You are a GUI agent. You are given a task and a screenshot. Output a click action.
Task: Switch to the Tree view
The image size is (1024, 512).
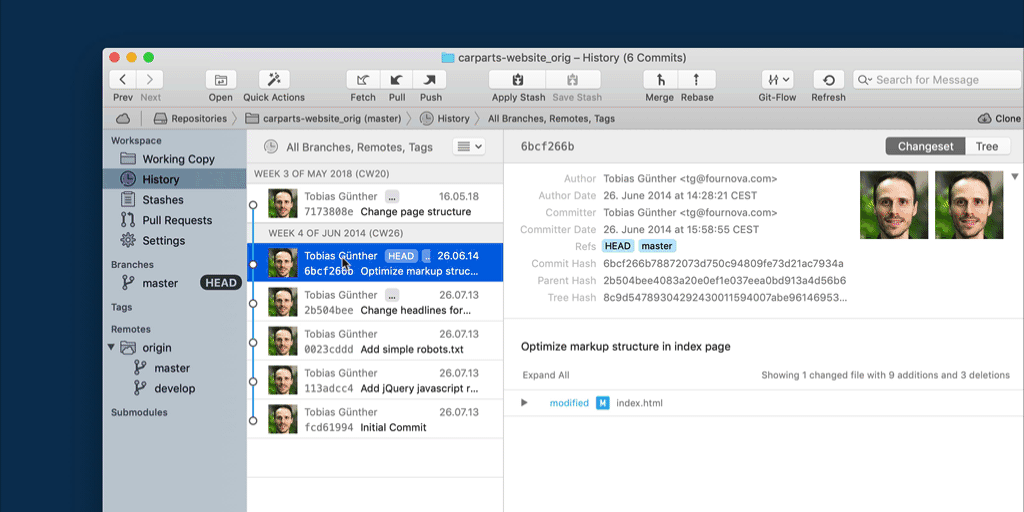click(x=987, y=147)
